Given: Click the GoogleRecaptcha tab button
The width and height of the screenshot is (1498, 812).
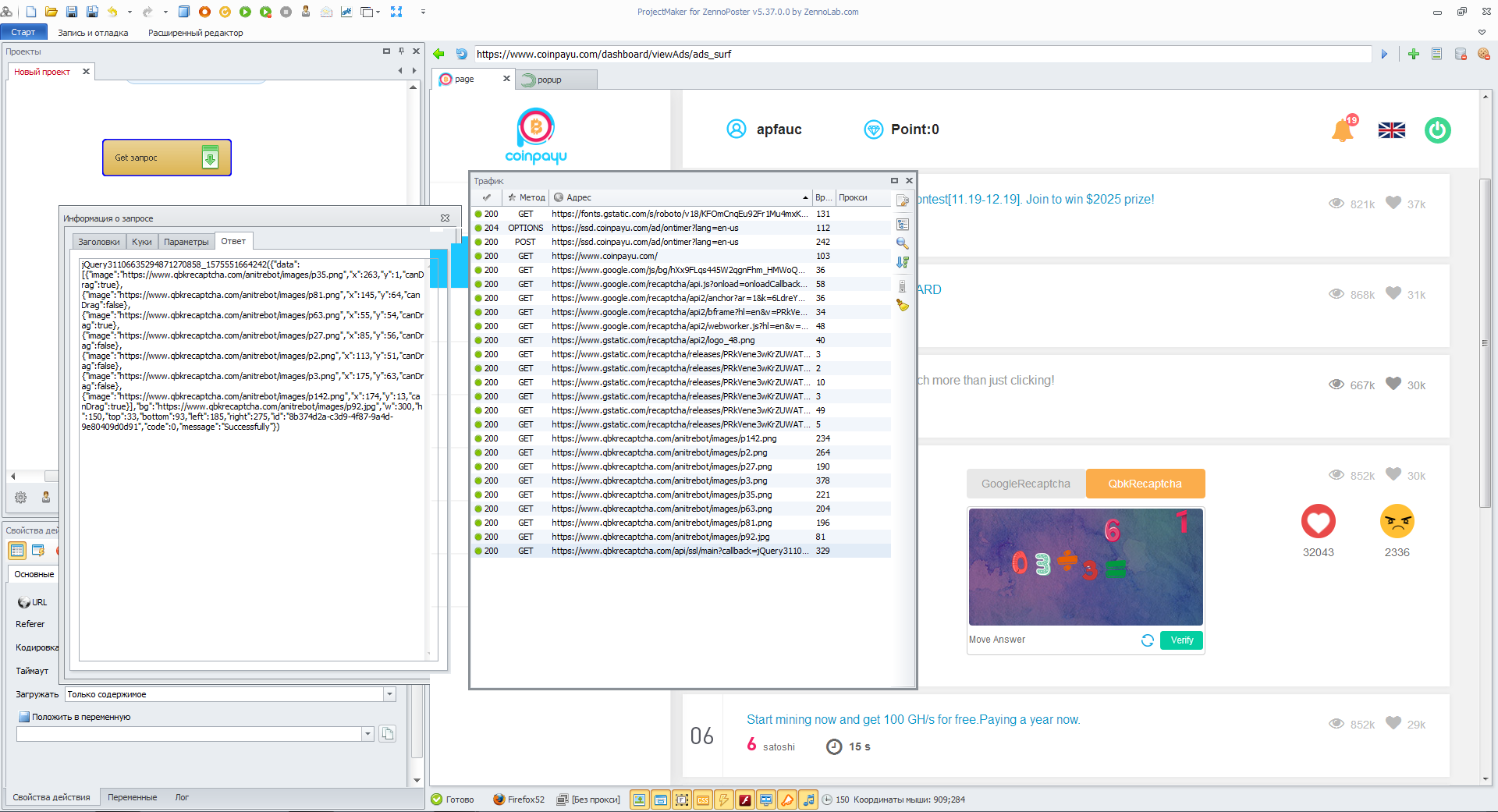Looking at the screenshot, I should (1025, 484).
